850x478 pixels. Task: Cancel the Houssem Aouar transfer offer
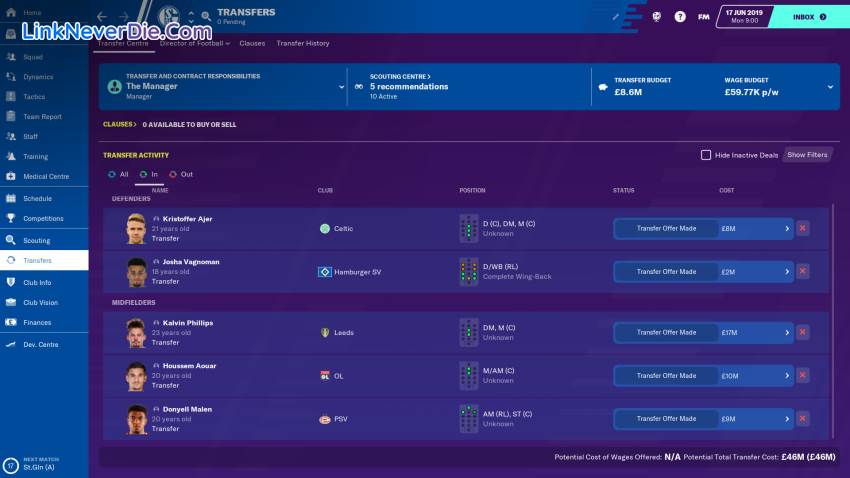click(803, 376)
